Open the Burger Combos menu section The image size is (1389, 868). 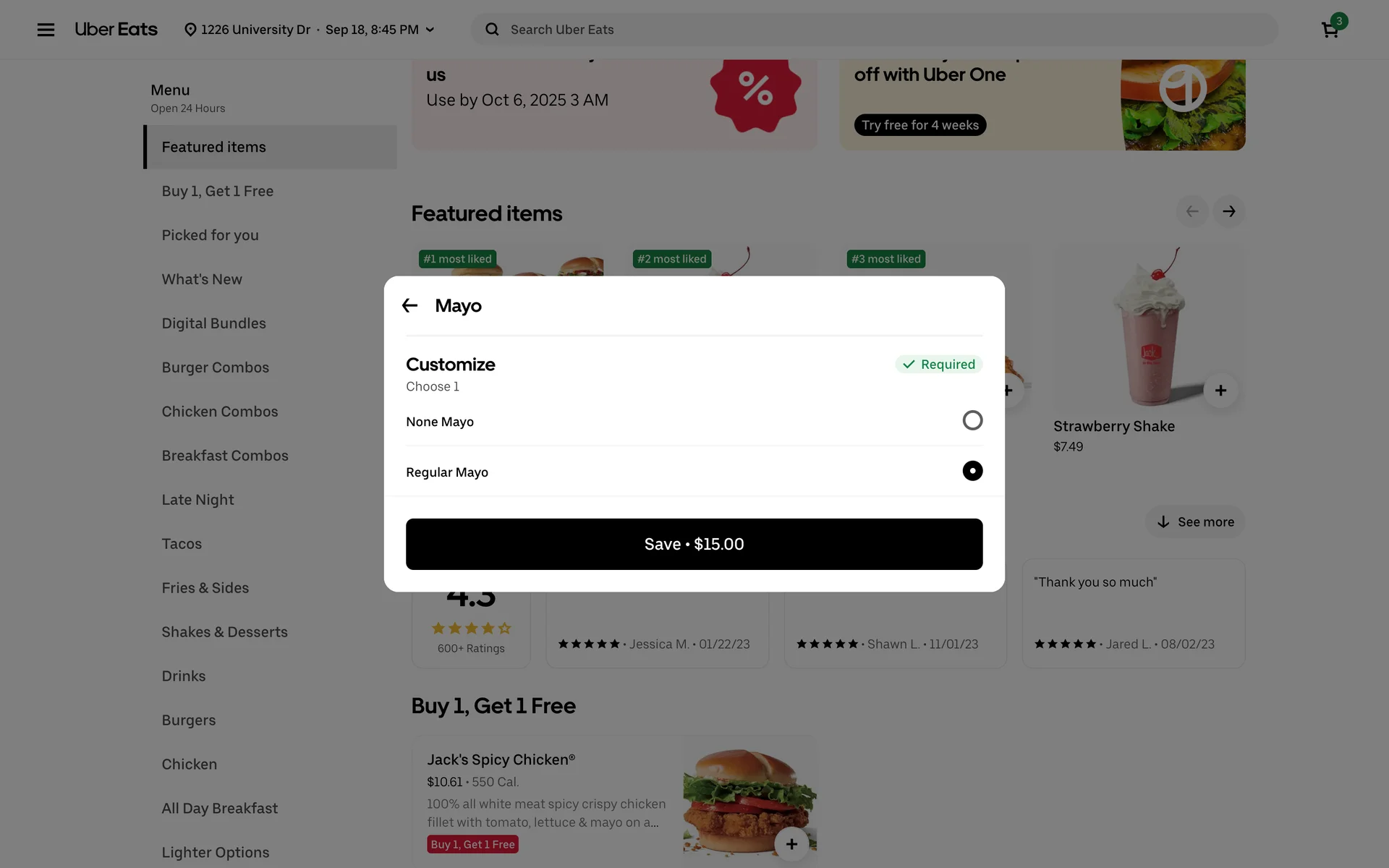(215, 367)
